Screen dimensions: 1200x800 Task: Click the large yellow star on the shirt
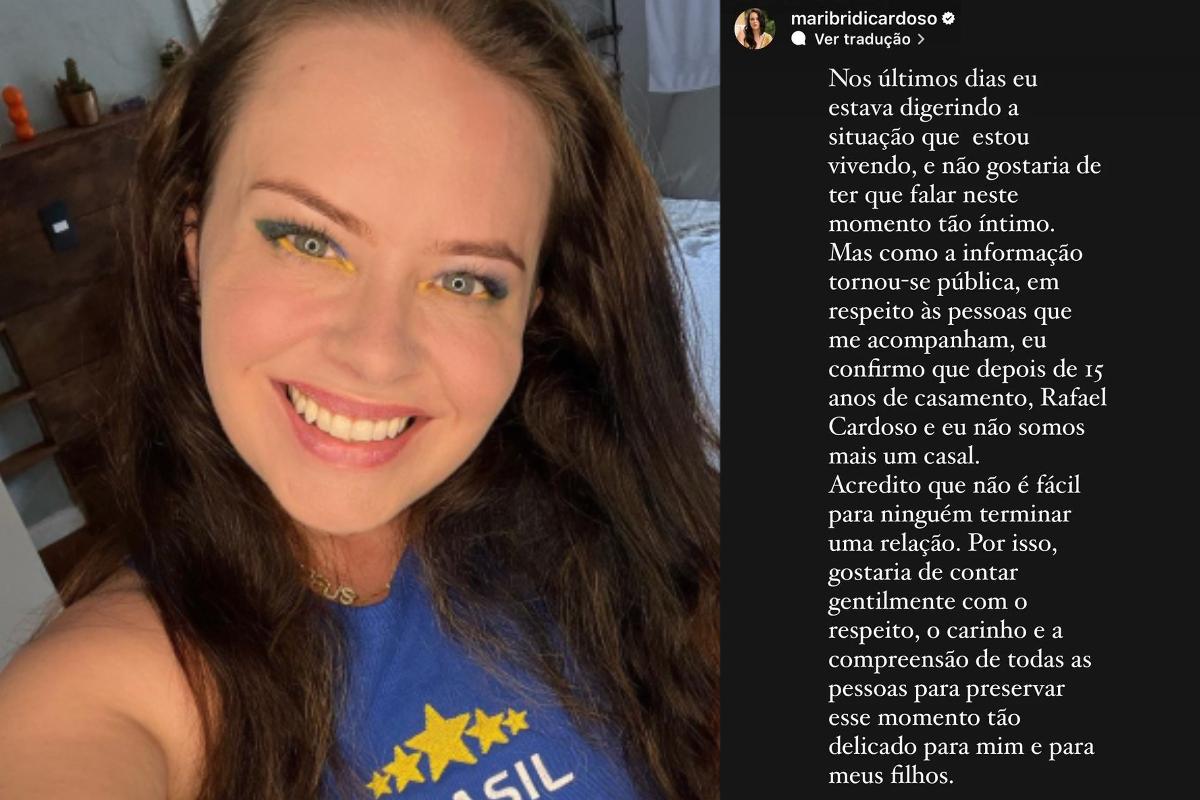(x=442, y=741)
